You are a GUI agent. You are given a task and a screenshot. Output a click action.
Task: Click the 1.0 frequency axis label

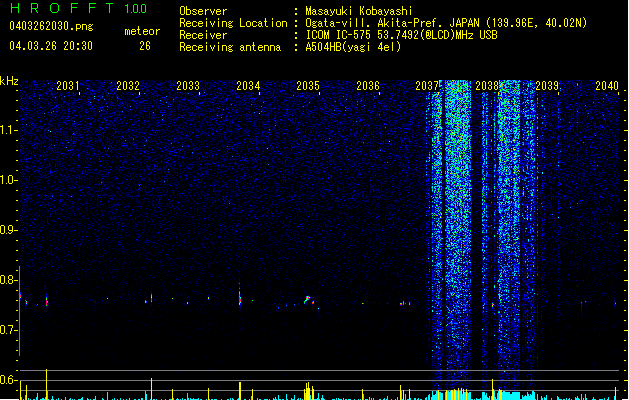click(x=9, y=180)
